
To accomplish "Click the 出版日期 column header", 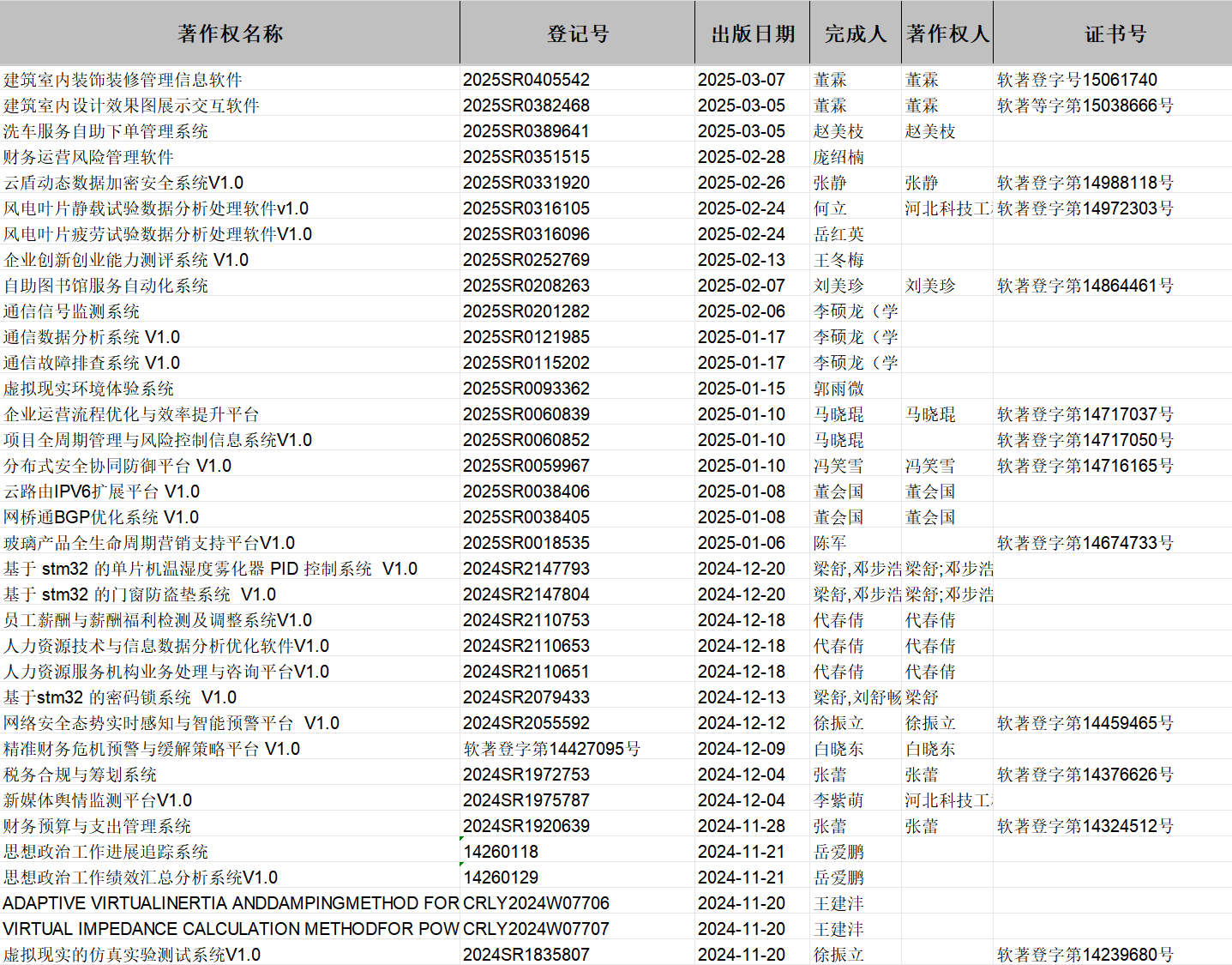I will [x=752, y=33].
